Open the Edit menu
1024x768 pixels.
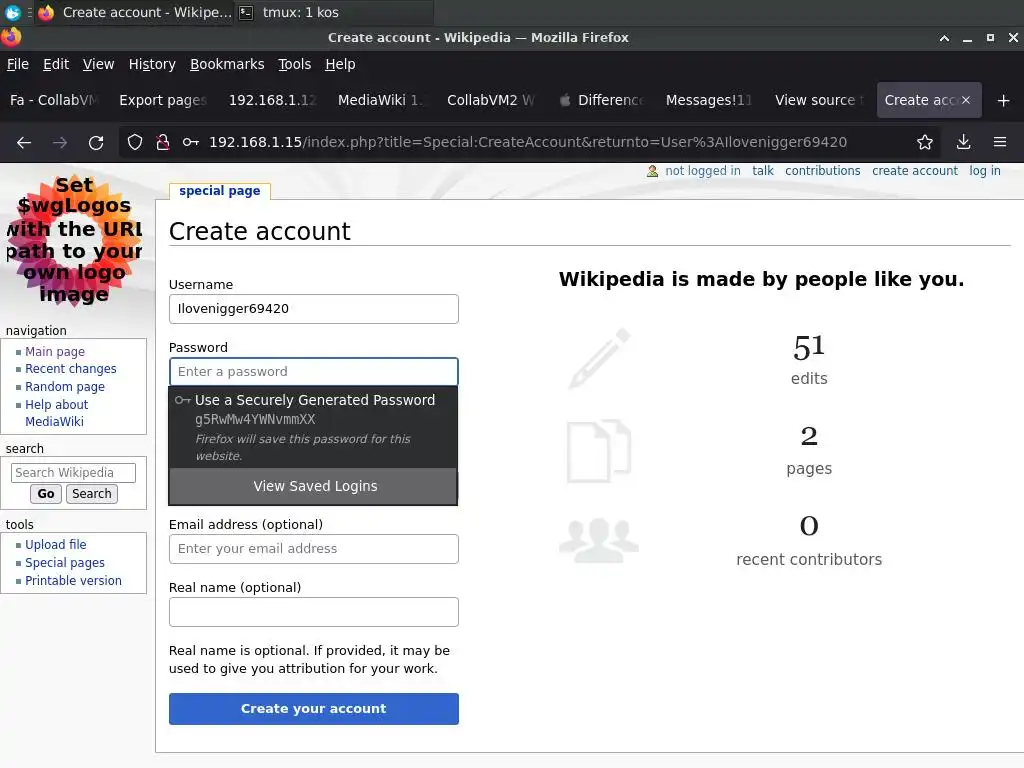pos(56,64)
